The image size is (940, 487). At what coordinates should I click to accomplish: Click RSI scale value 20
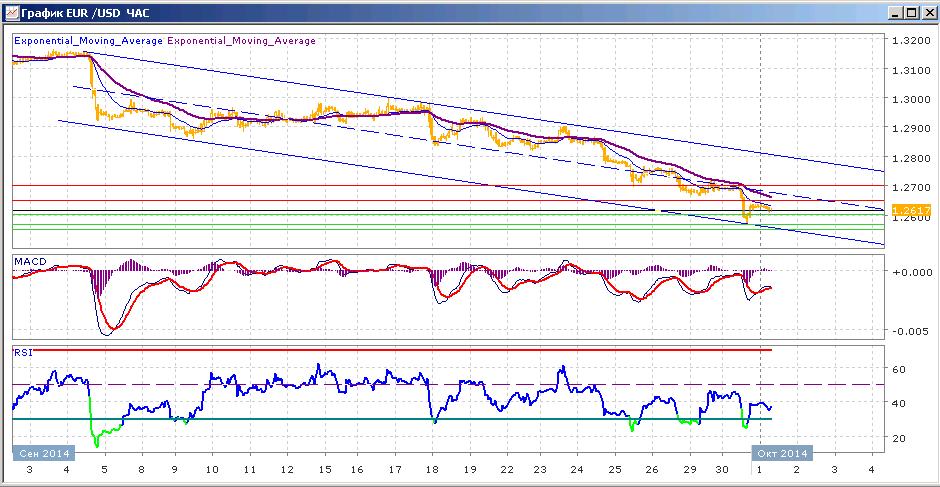coord(899,438)
